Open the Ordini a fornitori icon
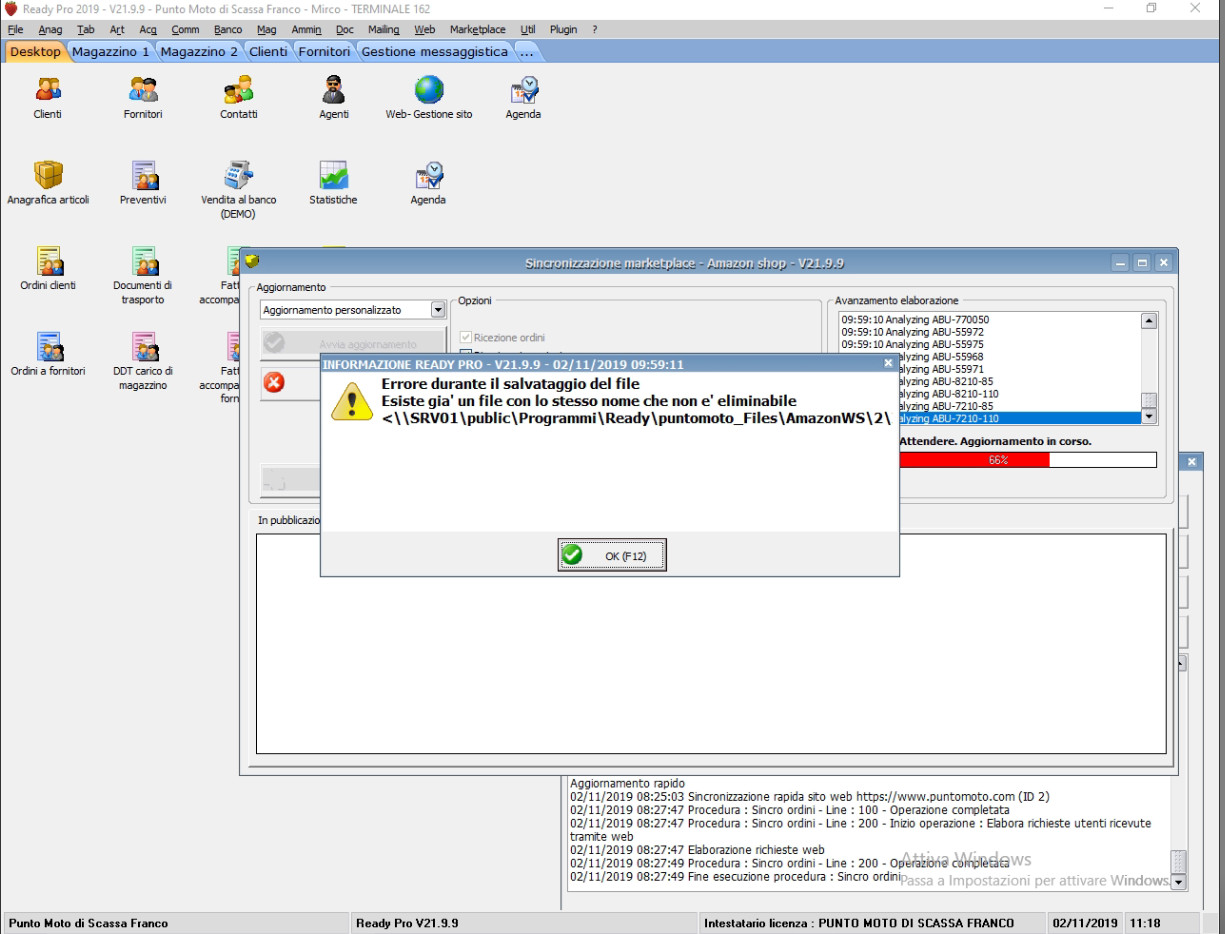Image resolution: width=1225 pixels, height=934 pixels. click(x=48, y=346)
